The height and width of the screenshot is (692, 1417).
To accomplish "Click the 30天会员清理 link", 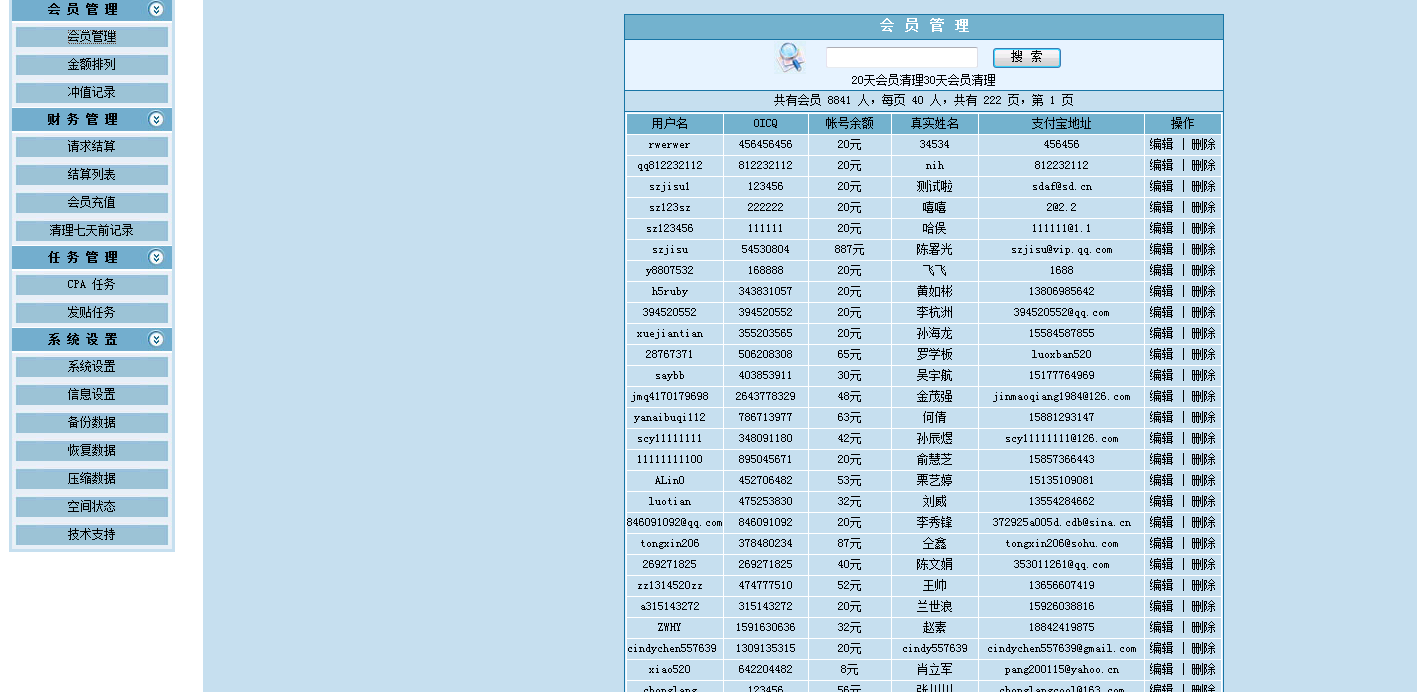I will [960, 80].
